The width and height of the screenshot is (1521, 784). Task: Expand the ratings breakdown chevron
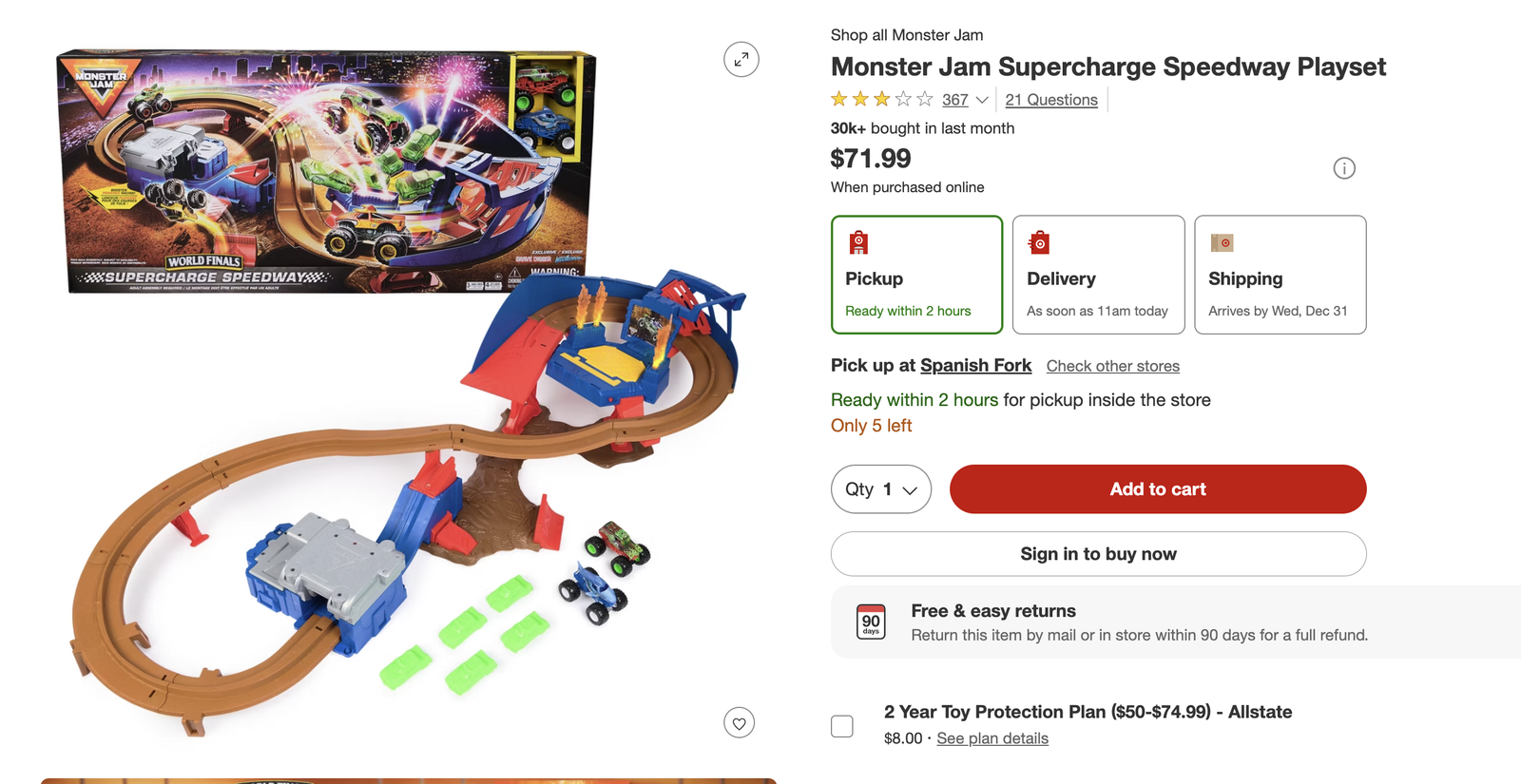click(x=982, y=100)
